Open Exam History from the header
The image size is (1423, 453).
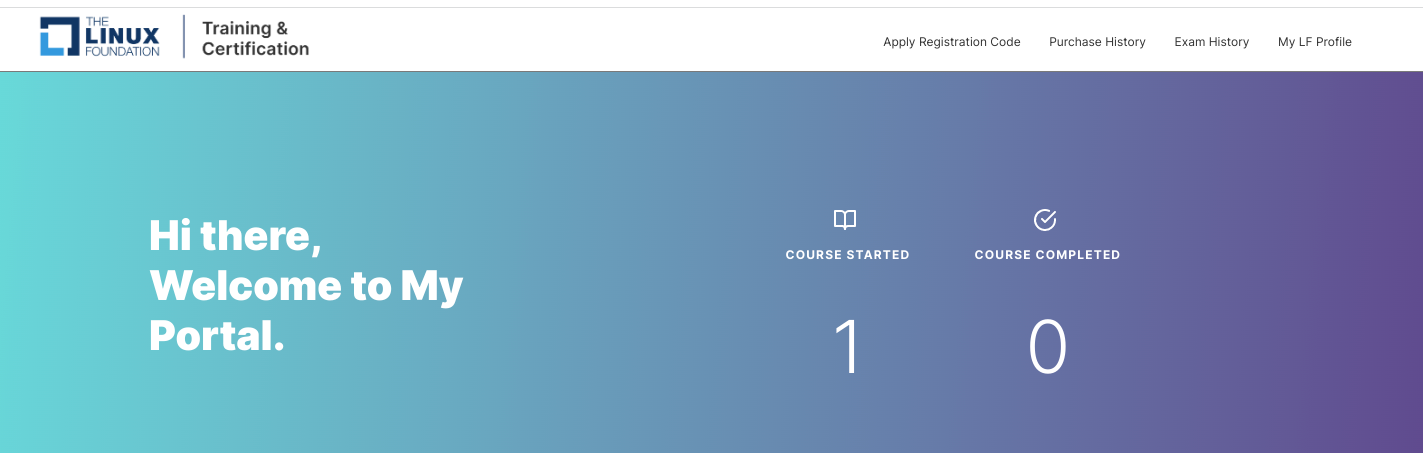coord(1211,42)
